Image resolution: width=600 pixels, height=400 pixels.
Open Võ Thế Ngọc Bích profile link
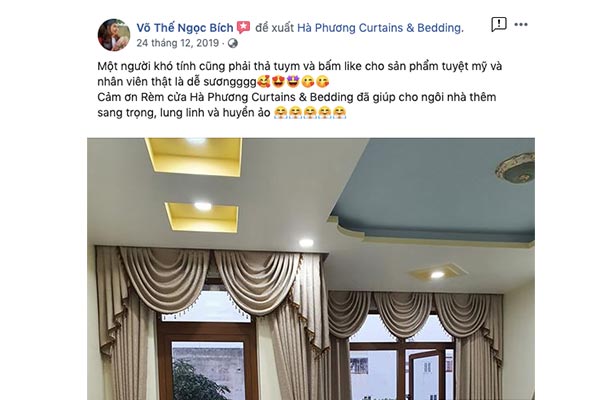(x=185, y=28)
